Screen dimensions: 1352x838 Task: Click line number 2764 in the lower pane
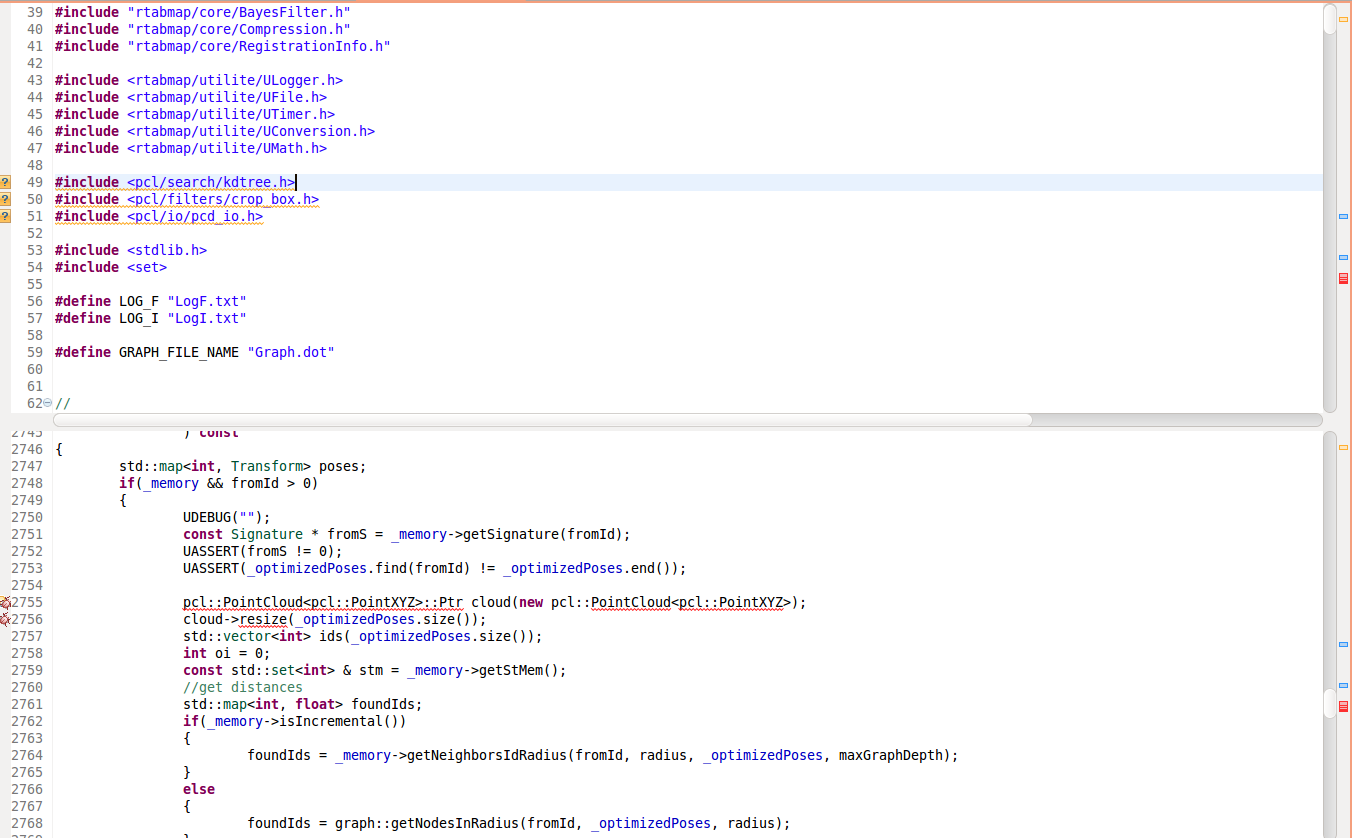[27, 755]
